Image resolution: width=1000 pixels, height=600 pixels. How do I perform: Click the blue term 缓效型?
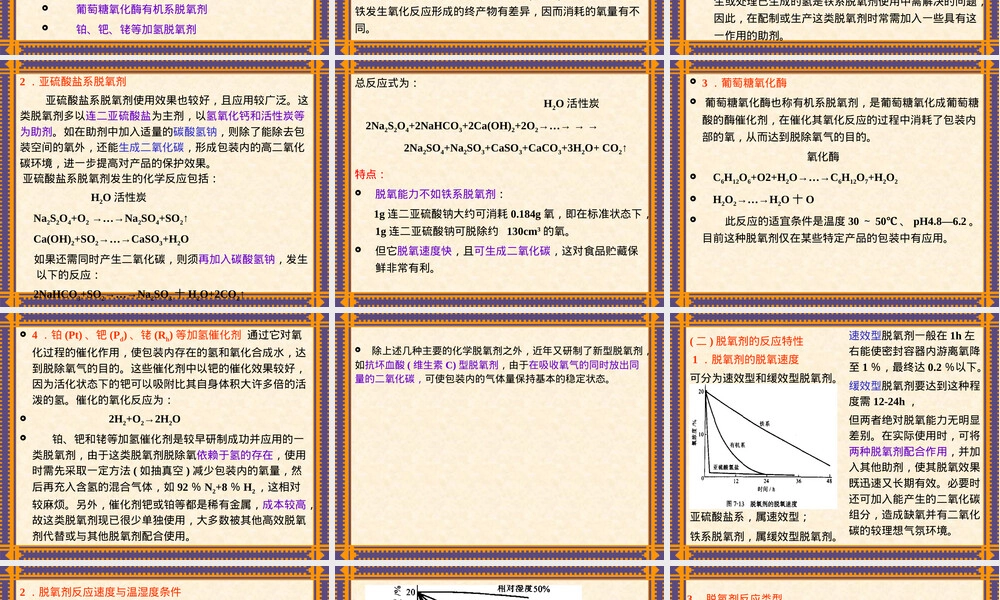click(865, 386)
